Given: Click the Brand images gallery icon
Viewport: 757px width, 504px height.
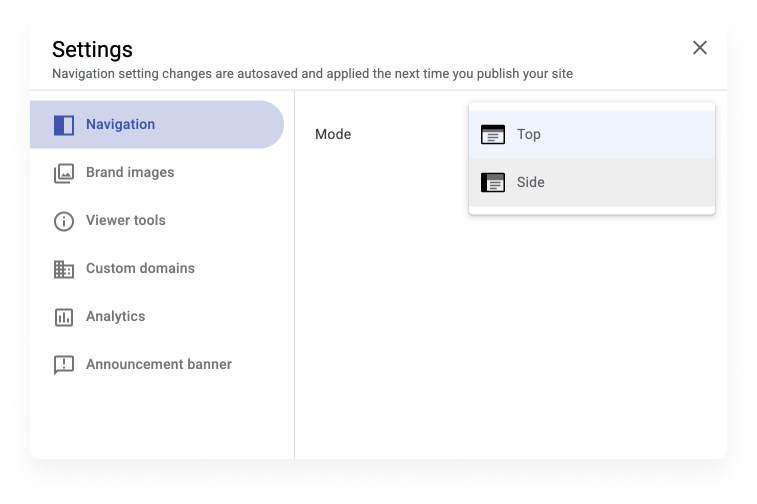Looking at the screenshot, I should point(64,173).
